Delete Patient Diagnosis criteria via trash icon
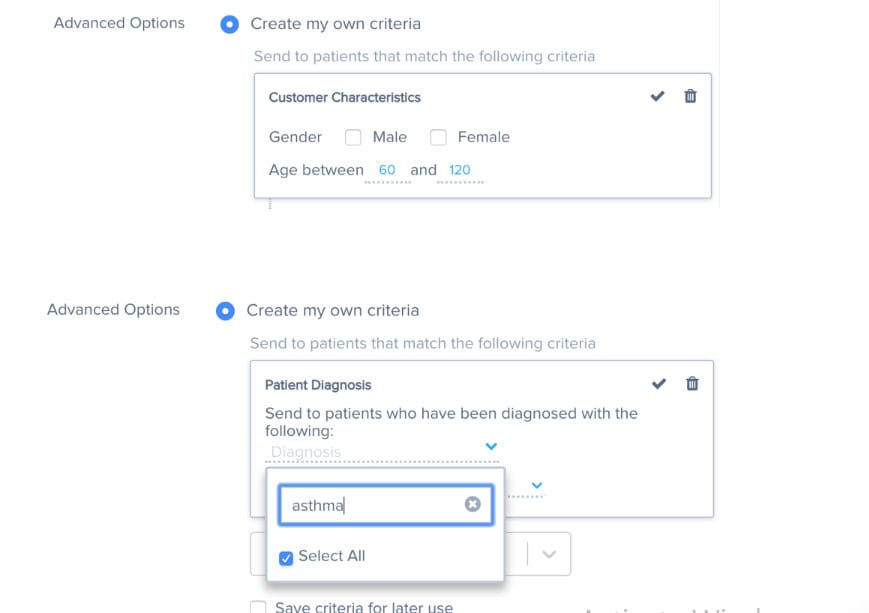The image size is (869, 613). pyautogui.click(x=692, y=383)
